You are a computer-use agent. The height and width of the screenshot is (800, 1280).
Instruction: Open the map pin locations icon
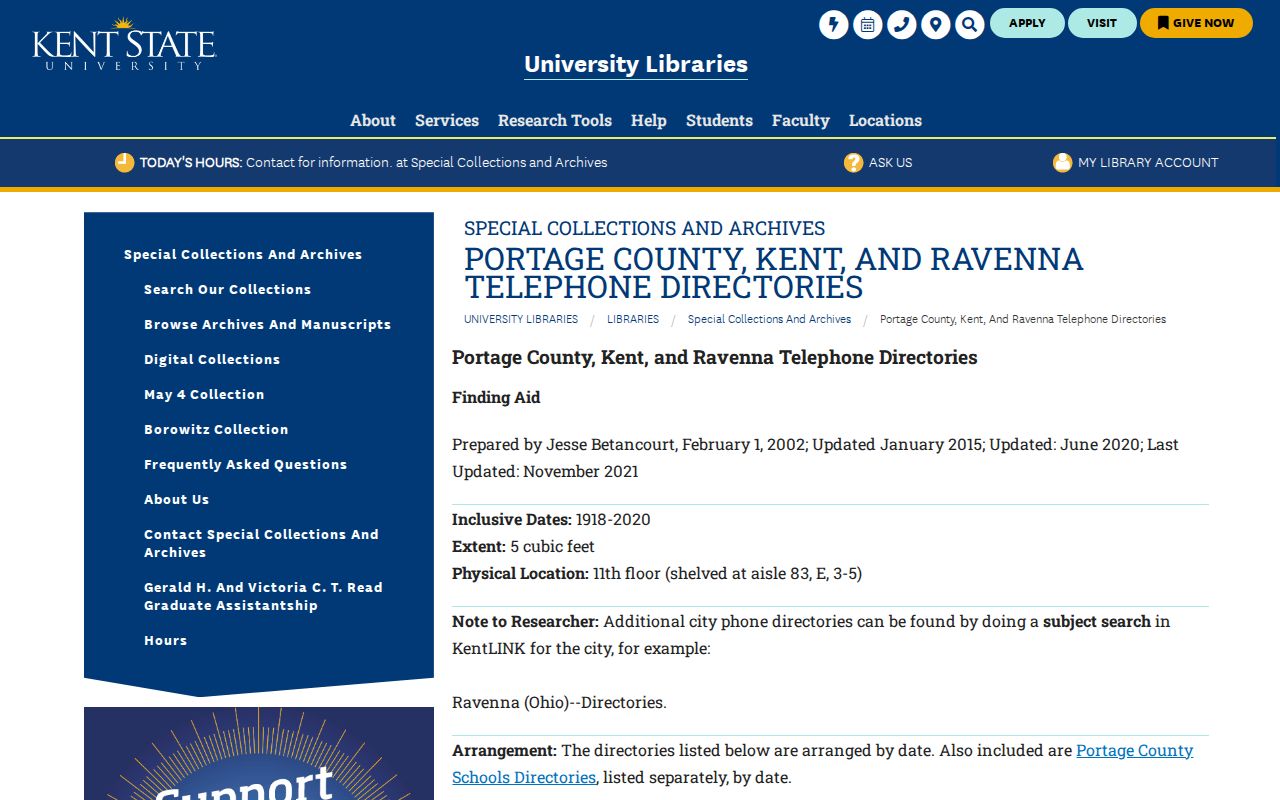click(x=936, y=24)
